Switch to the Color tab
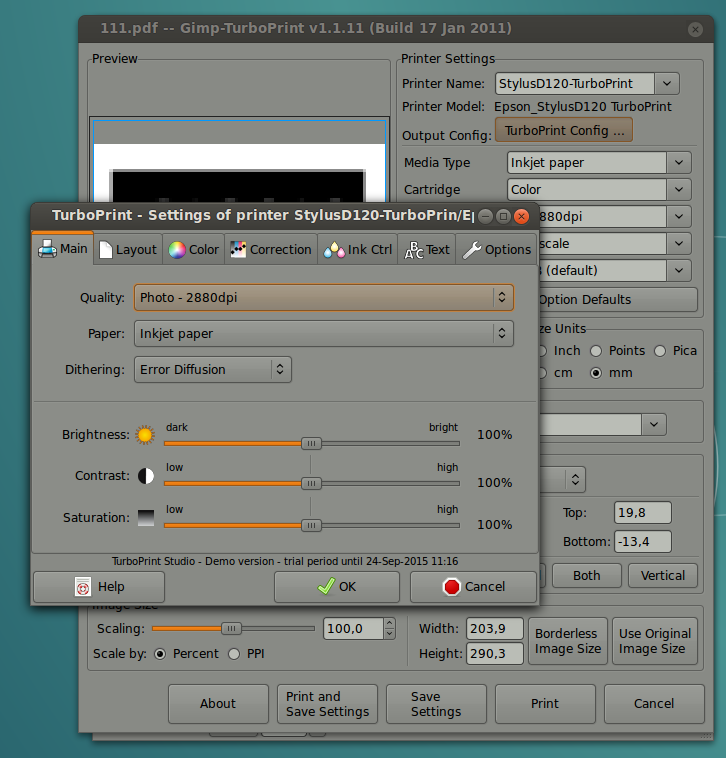This screenshot has width=726, height=758. 194,249
